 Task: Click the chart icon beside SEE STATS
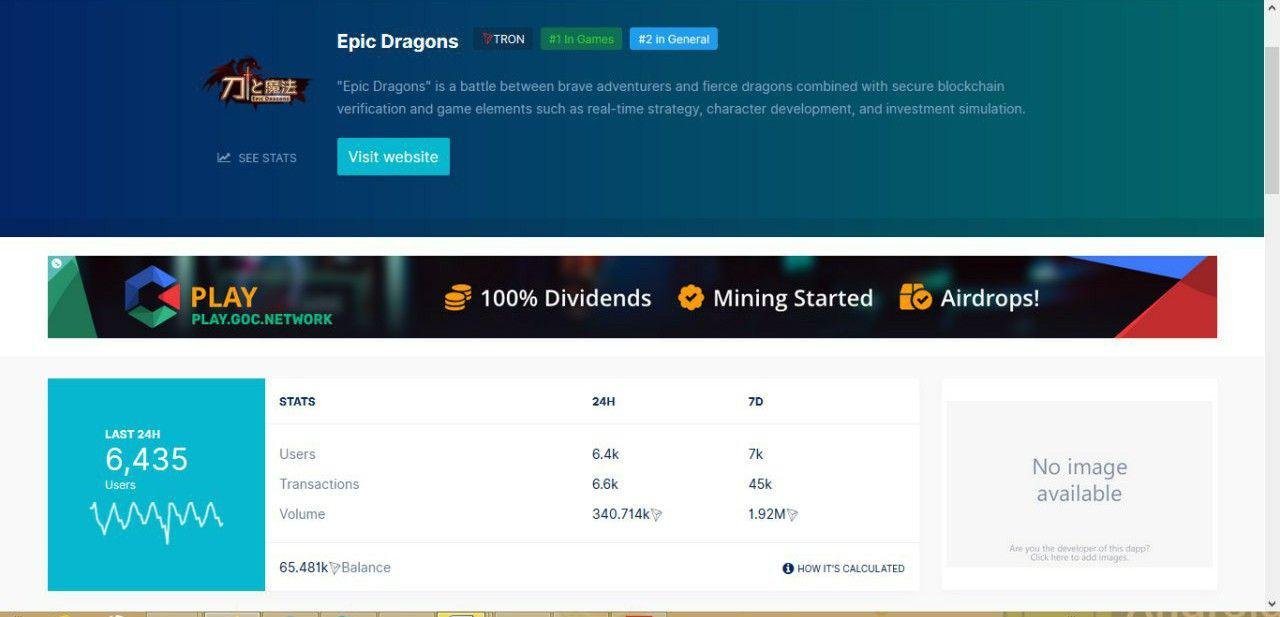pyautogui.click(x=224, y=158)
